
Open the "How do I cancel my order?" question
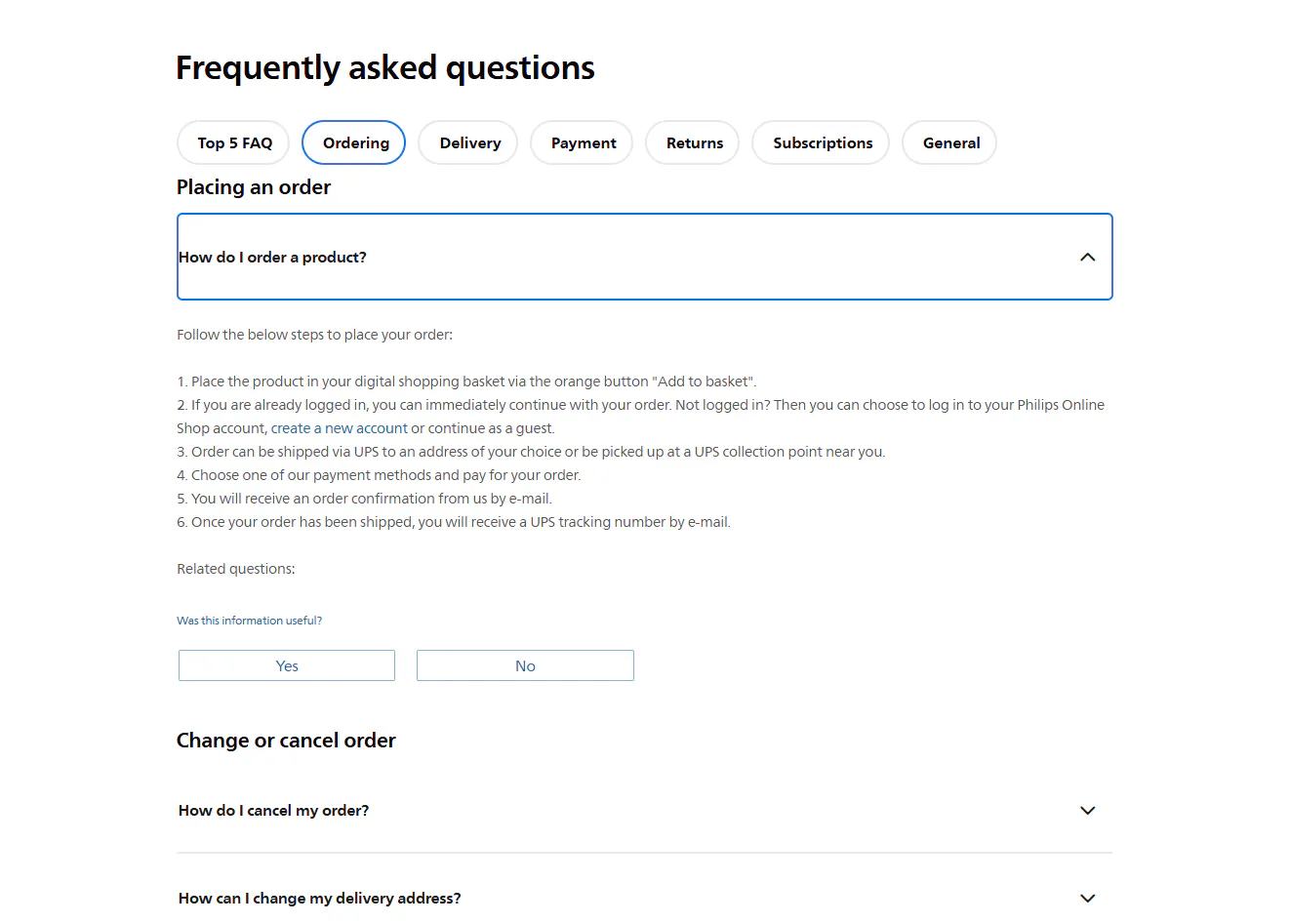(273, 811)
